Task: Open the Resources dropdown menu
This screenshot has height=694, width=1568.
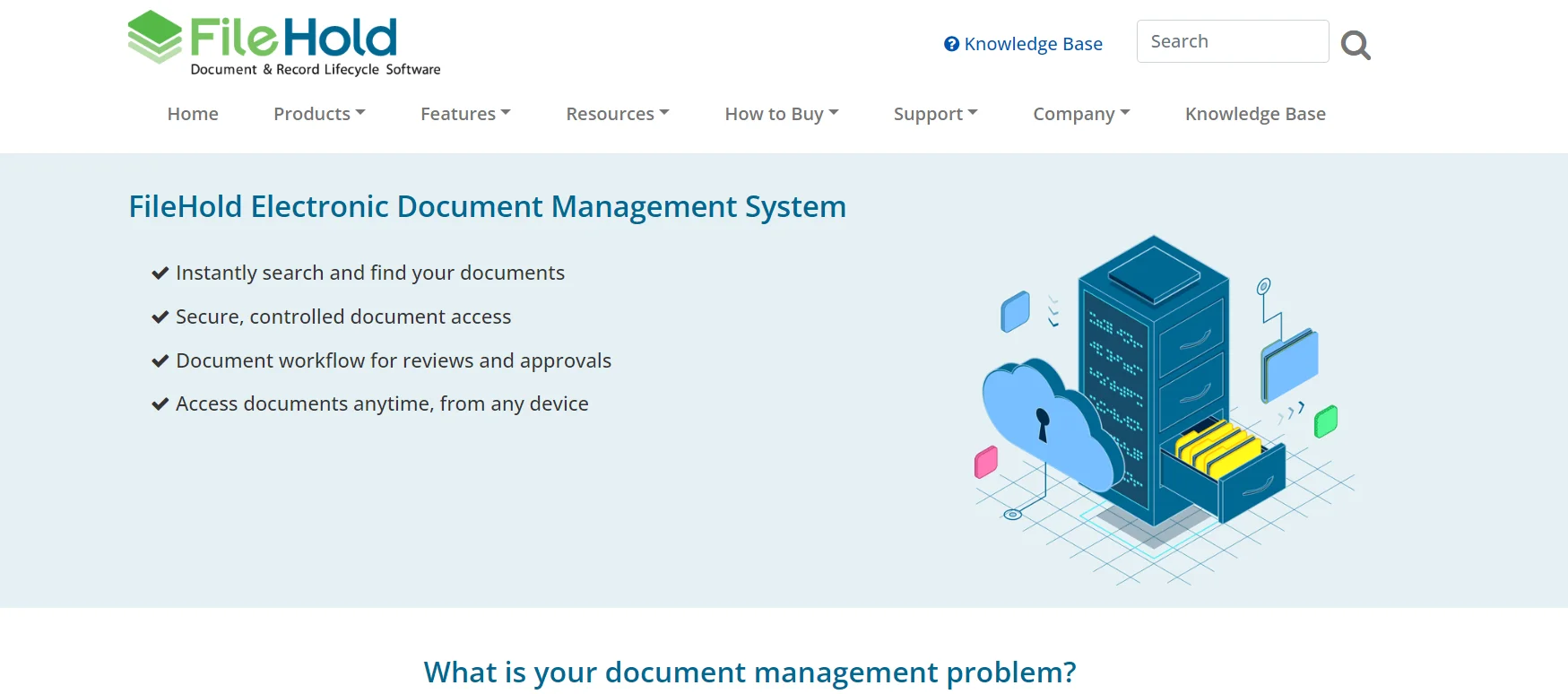Action: click(618, 114)
